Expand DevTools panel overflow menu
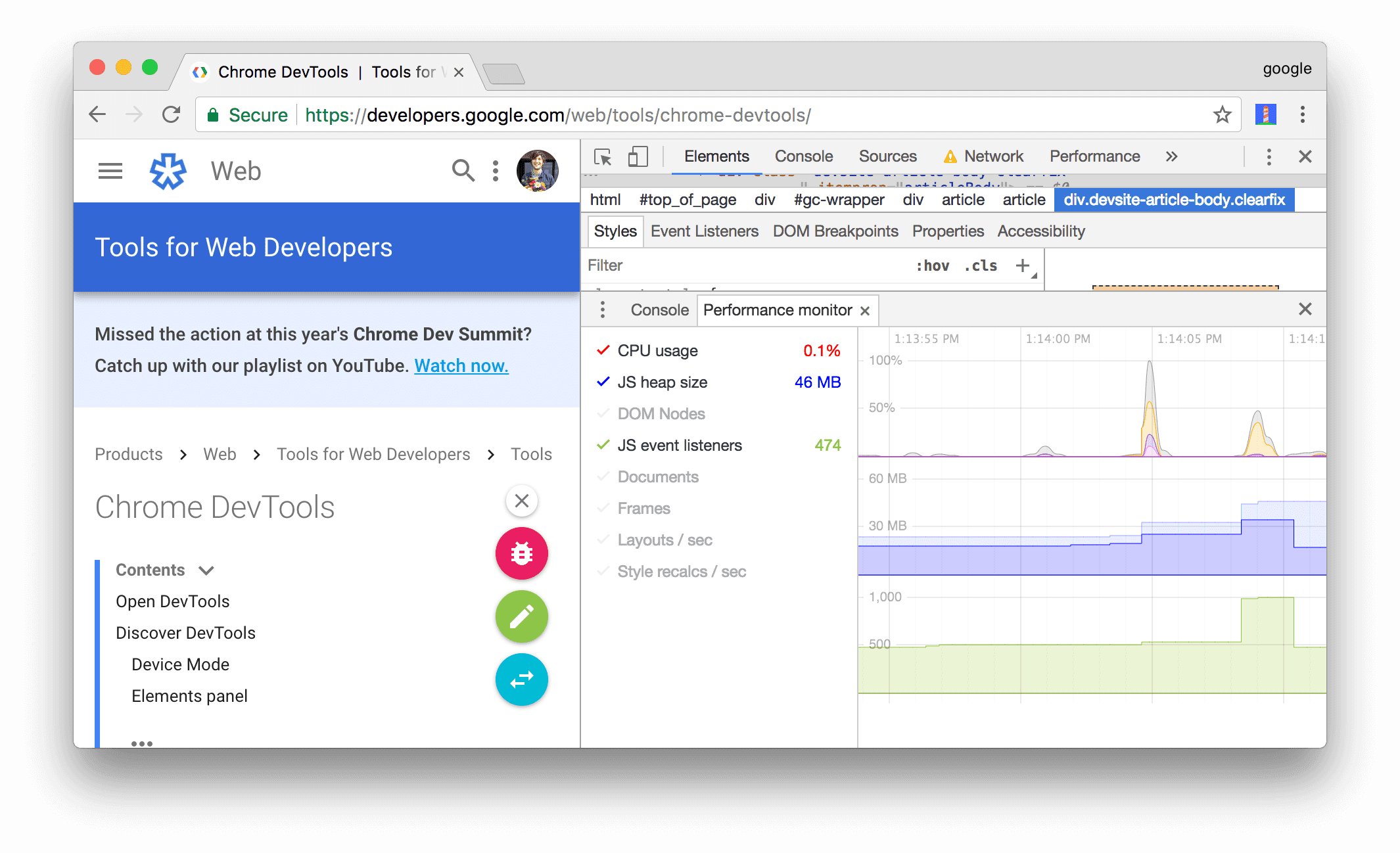 [x=1172, y=158]
